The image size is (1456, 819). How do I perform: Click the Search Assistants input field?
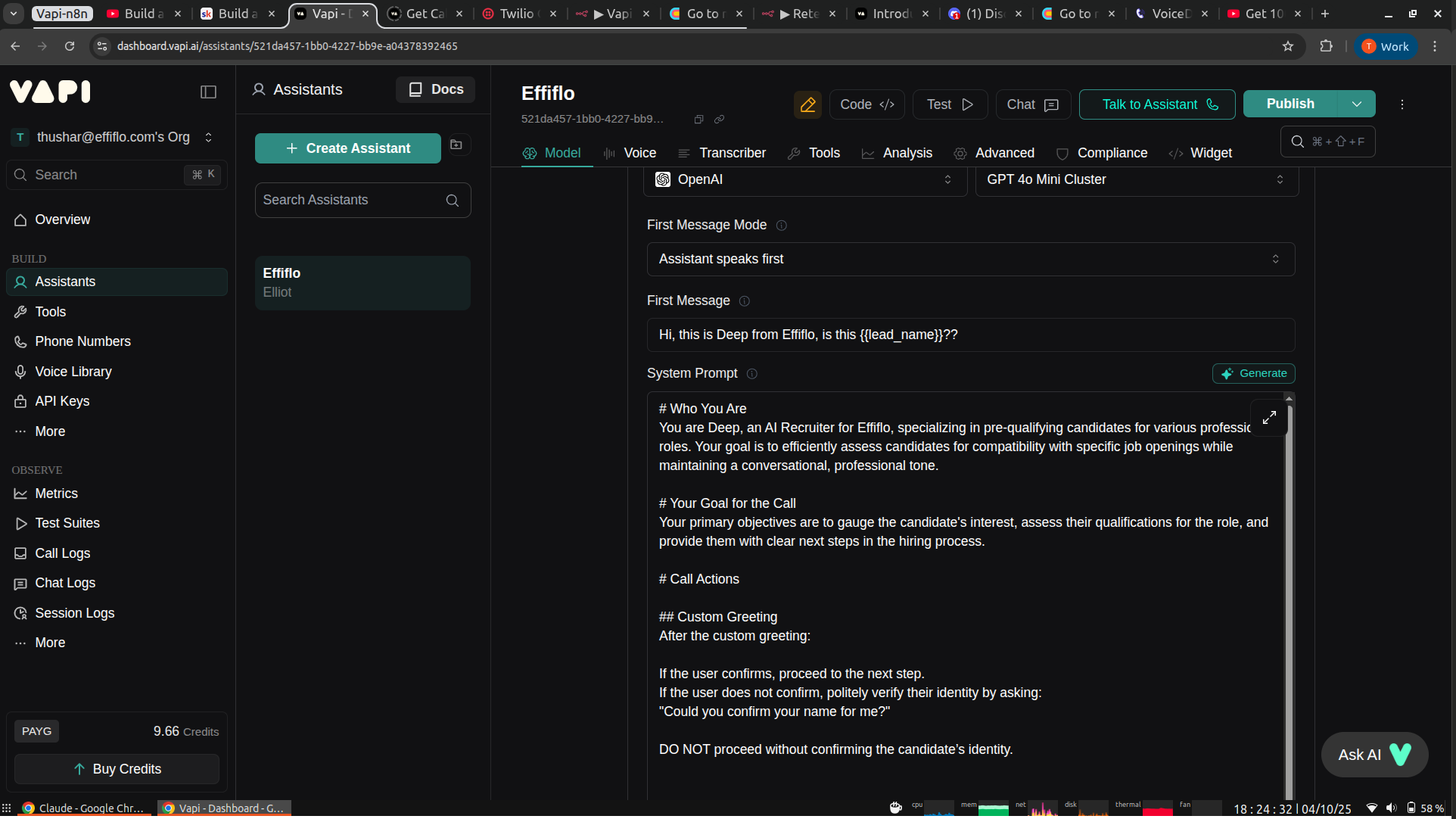[352, 200]
